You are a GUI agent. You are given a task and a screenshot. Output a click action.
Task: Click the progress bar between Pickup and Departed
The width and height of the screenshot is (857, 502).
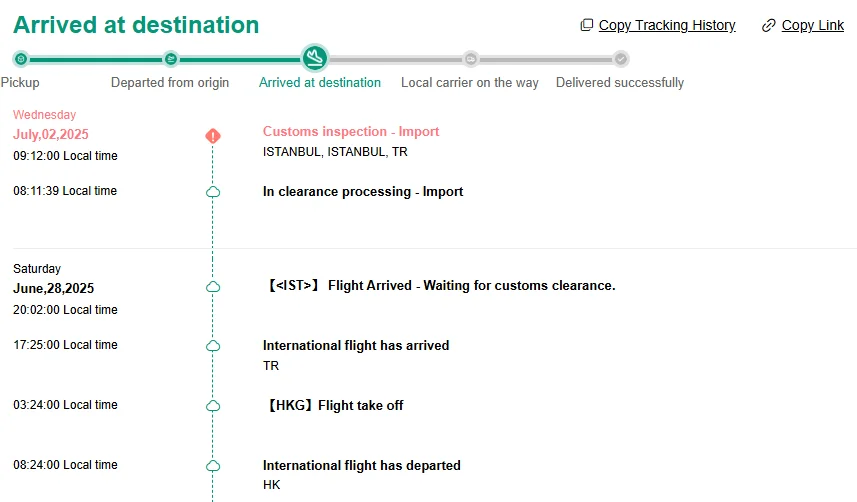pyautogui.click(x=95, y=59)
